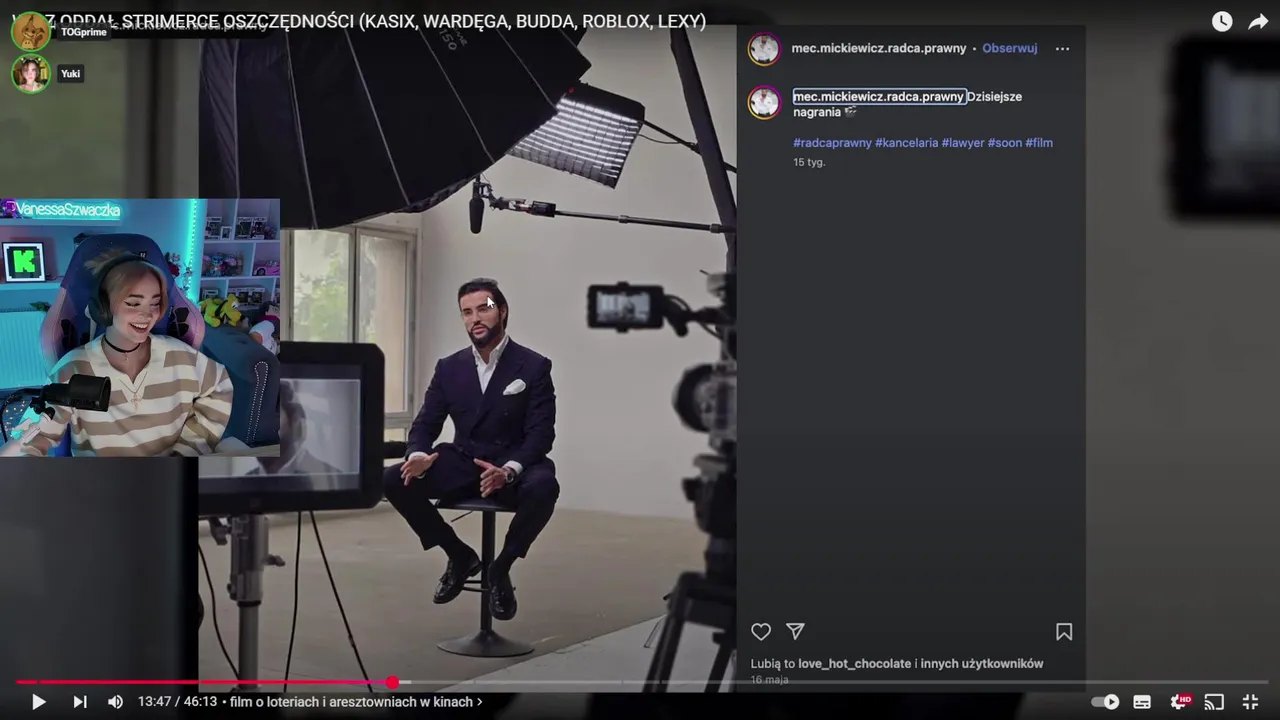Viewport: 1280px width, 720px height.
Task: Open chapter 'film o loteriach i aresztowniach w kinach'
Action: tap(356, 702)
